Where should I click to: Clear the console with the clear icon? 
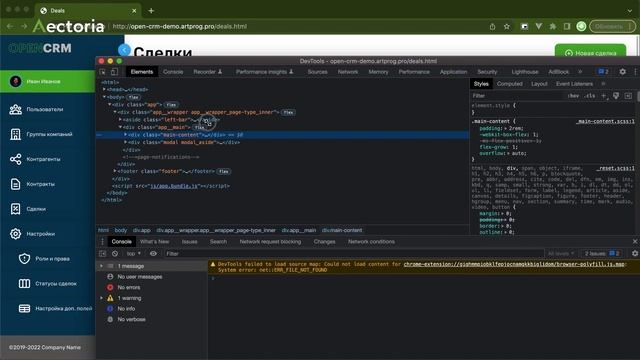pyautogui.click(x=115, y=253)
